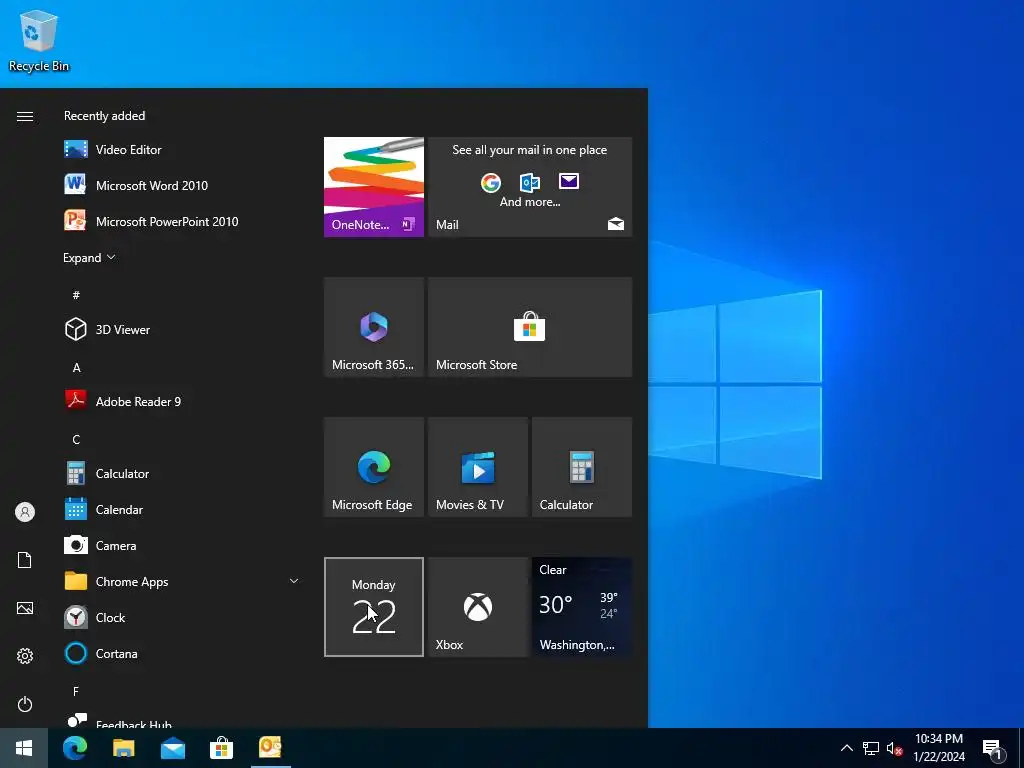
Task: Launch Microsoft PowerPoint 2010
Action: 182,221
